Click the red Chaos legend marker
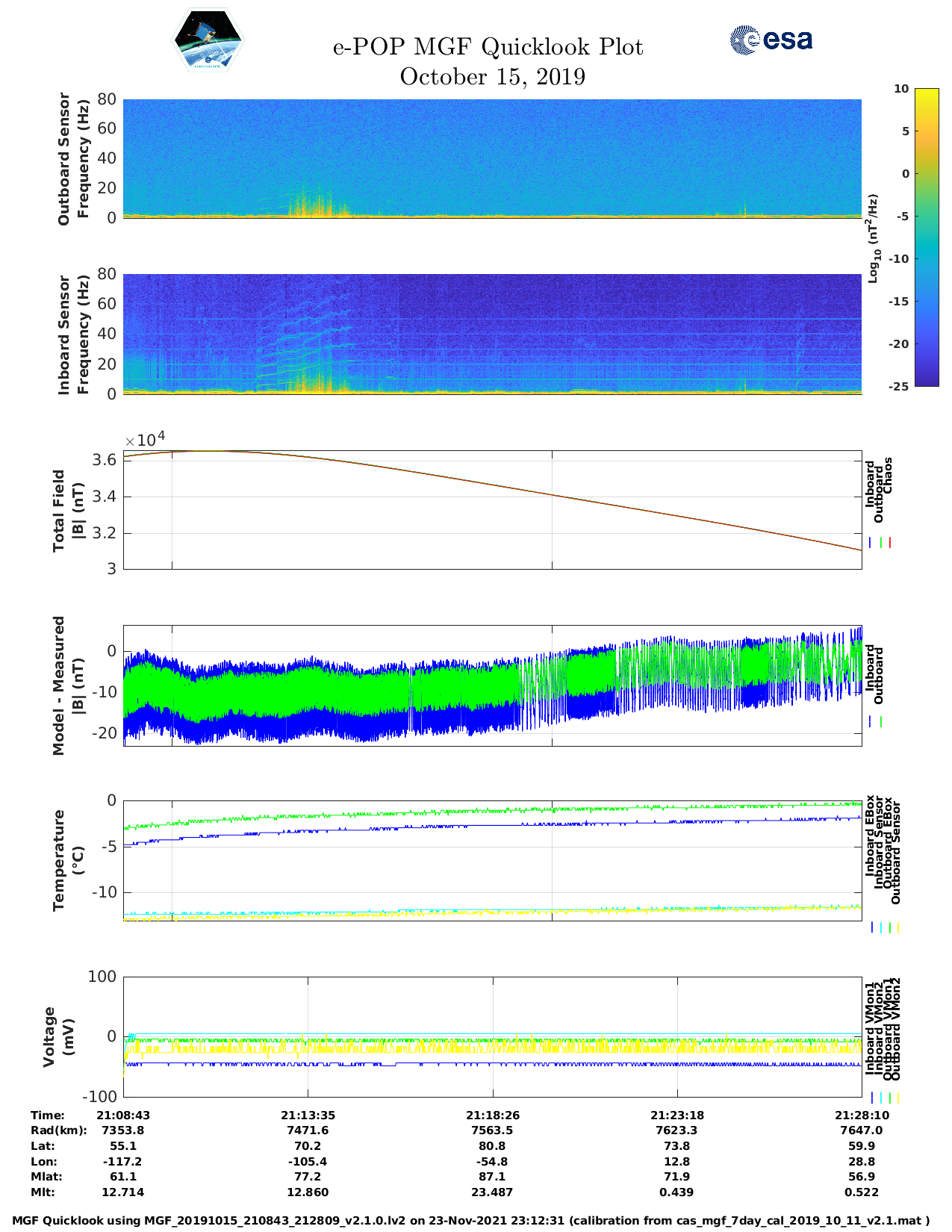This screenshot has width=952, height=1232. click(890, 543)
